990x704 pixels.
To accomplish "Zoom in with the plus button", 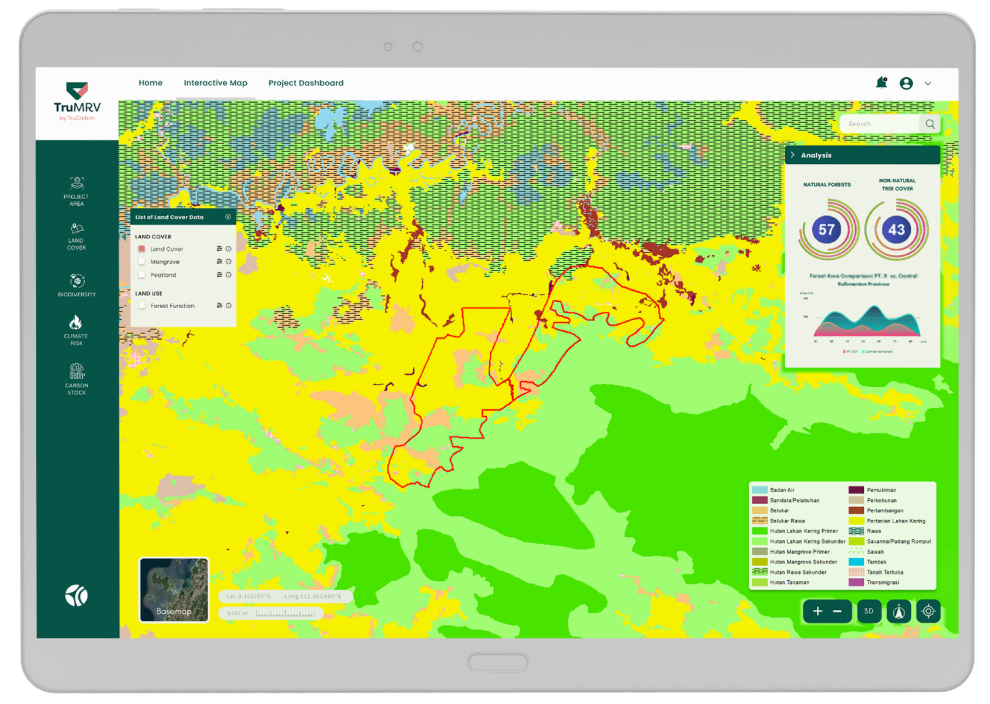I will [x=818, y=611].
